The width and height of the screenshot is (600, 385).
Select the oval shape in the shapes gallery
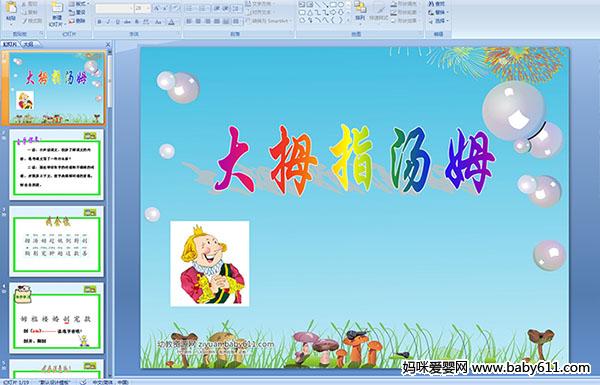pos(340,5)
